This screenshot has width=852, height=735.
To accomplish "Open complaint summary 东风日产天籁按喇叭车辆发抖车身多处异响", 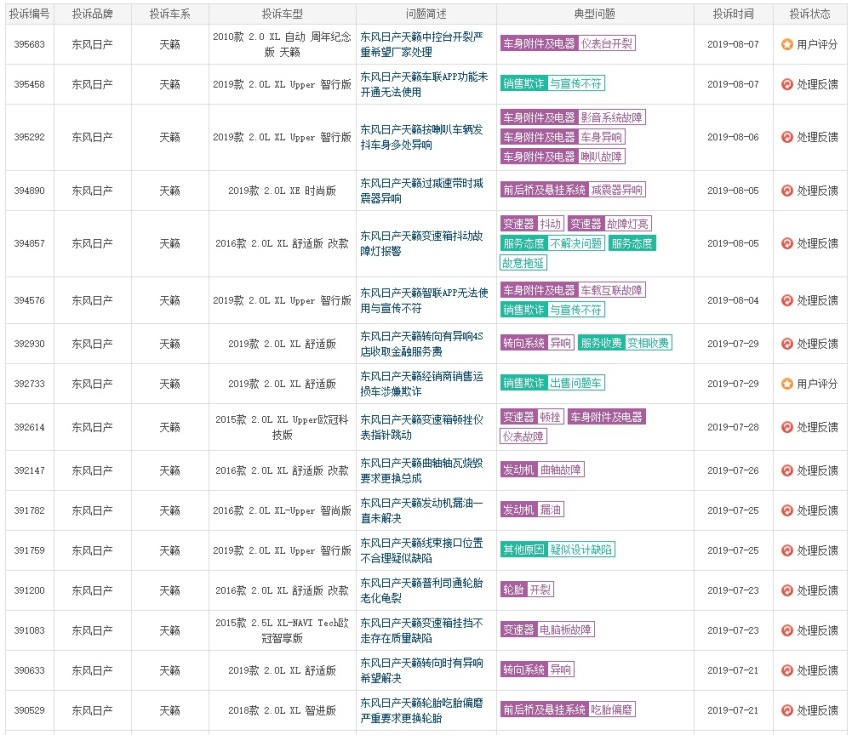I will click(422, 137).
